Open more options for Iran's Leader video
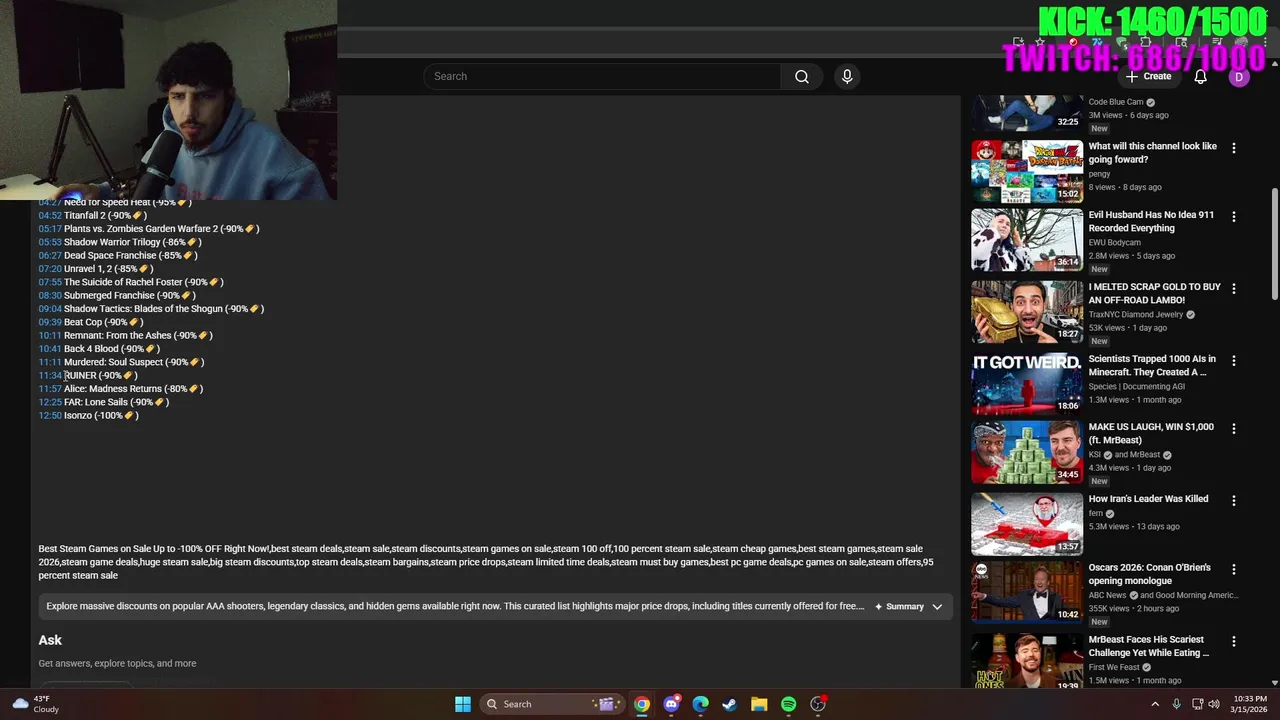 pyautogui.click(x=1233, y=500)
